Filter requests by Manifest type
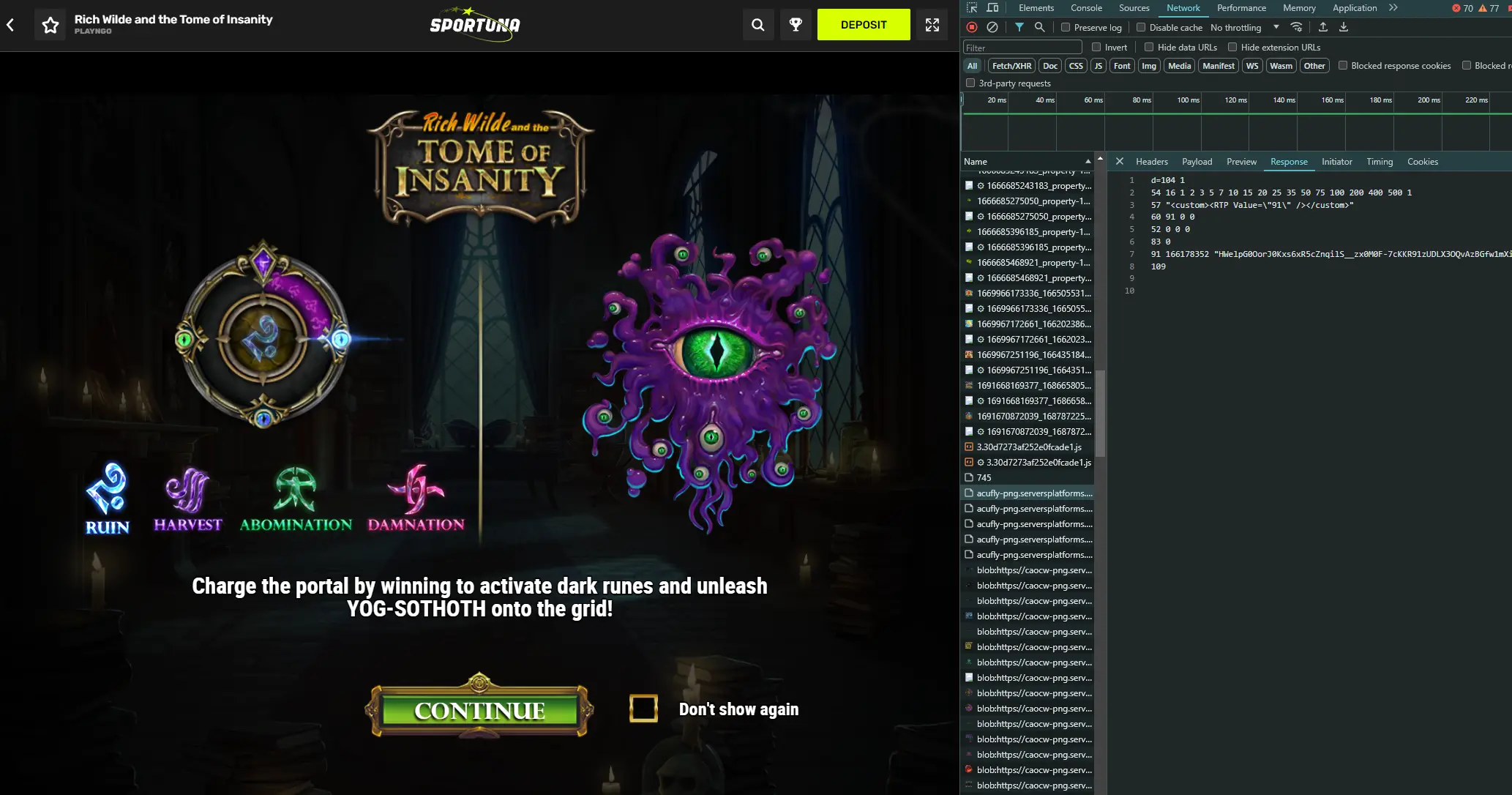1512x795 pixels. pos(1218,65)
